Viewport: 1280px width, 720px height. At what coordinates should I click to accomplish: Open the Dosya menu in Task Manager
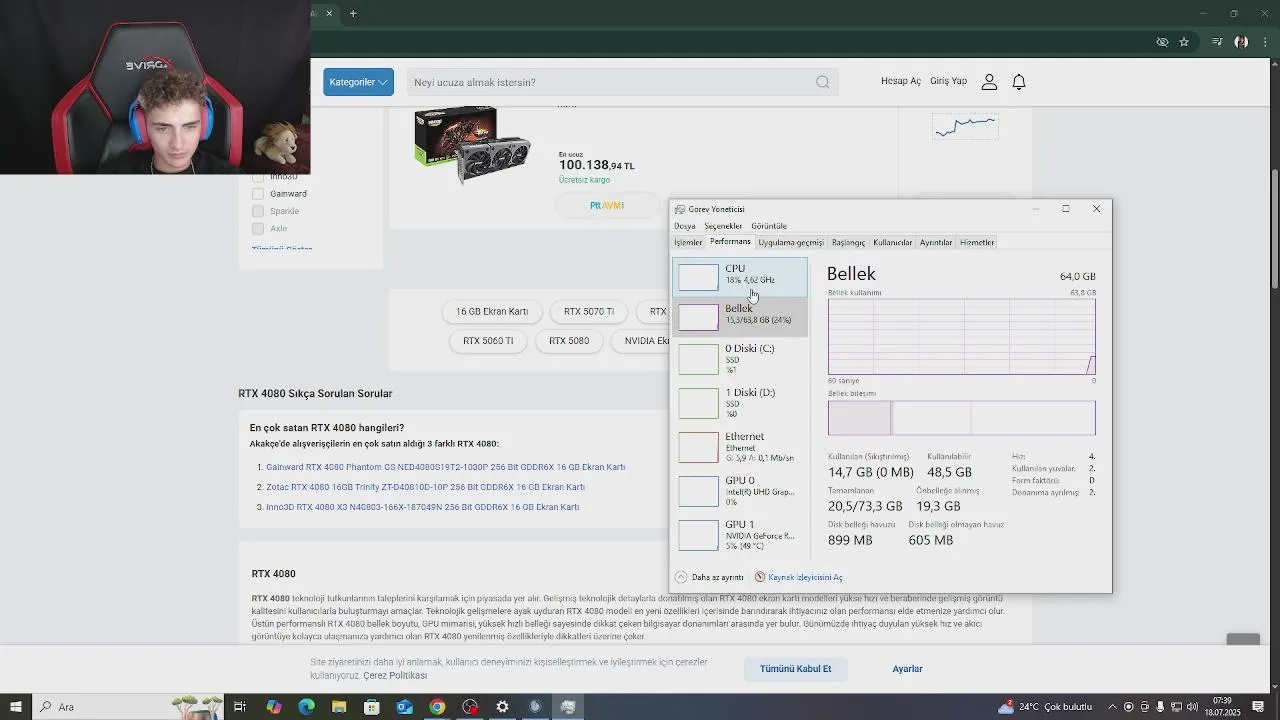tap(685, 226)
